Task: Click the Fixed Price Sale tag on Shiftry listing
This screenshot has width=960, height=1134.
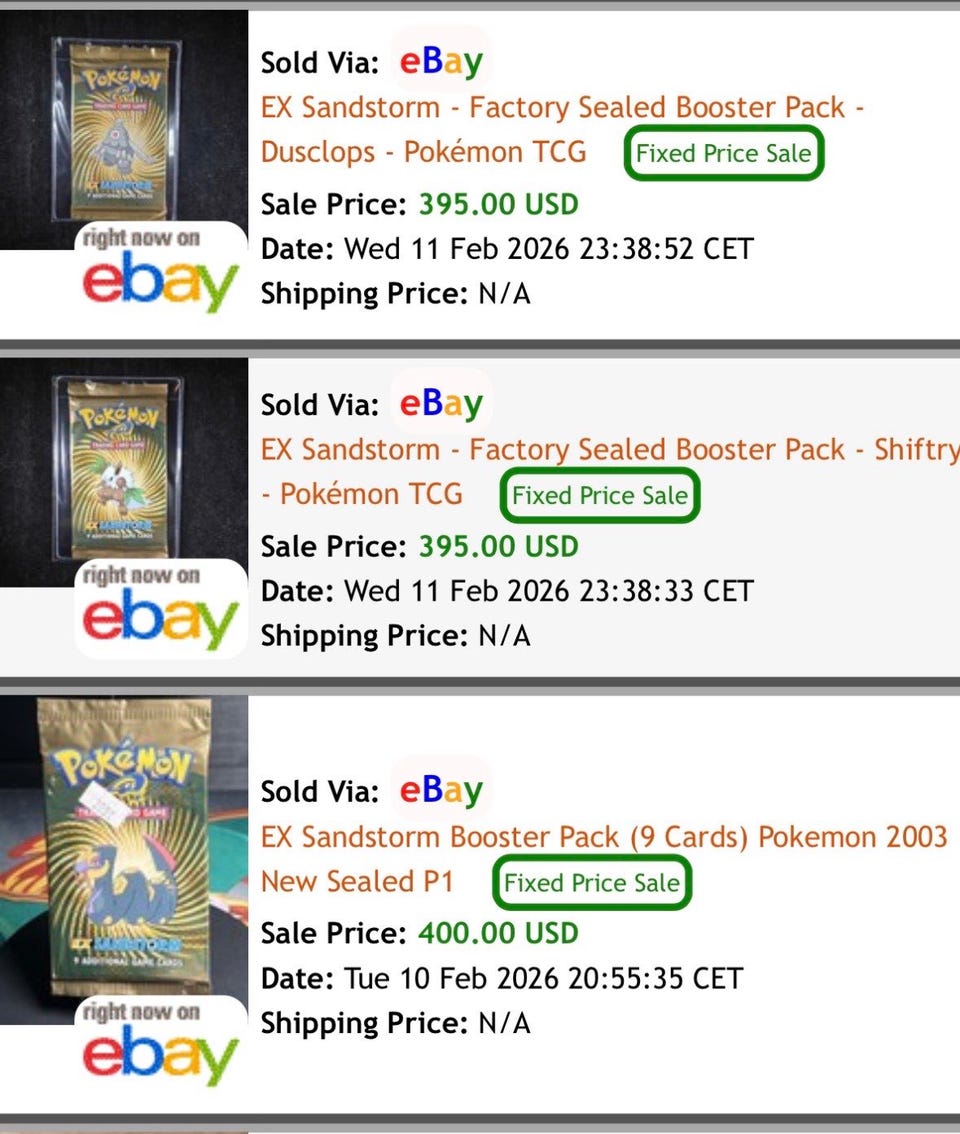Action: 600,495
